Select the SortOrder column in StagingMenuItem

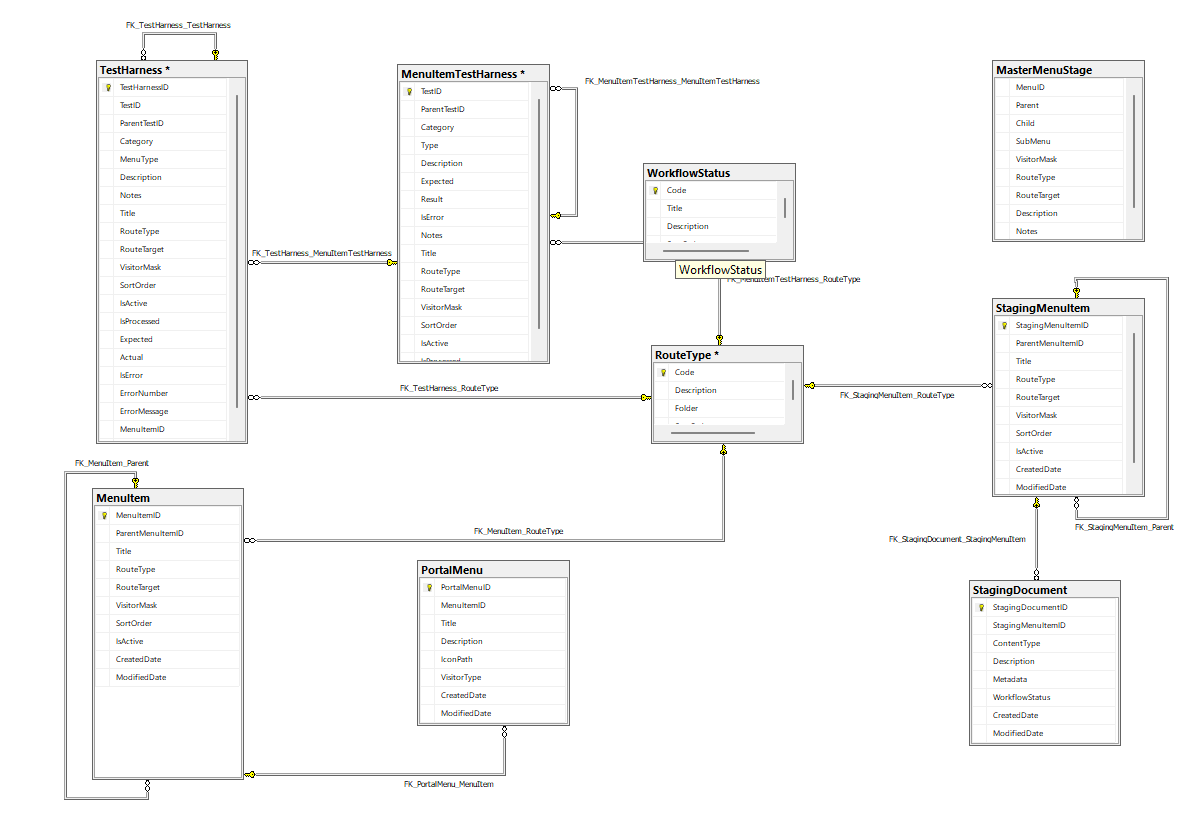click(x=1060, y=434)
